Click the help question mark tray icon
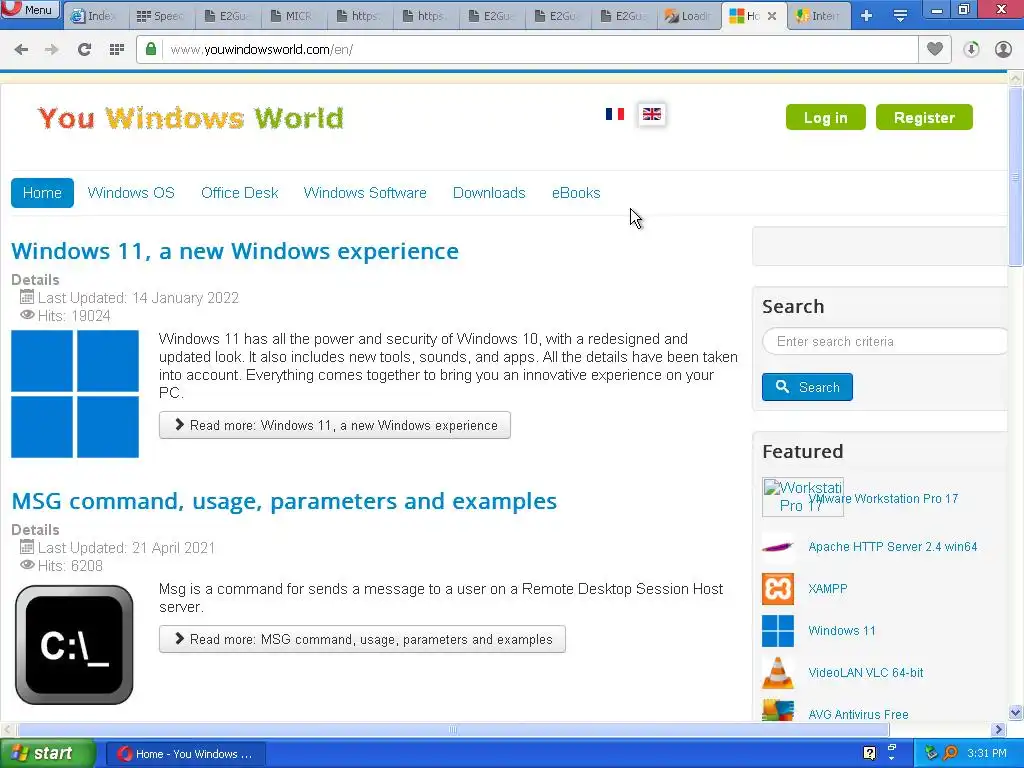Viewport: 1024px width, 768px height. coord(869,754)
